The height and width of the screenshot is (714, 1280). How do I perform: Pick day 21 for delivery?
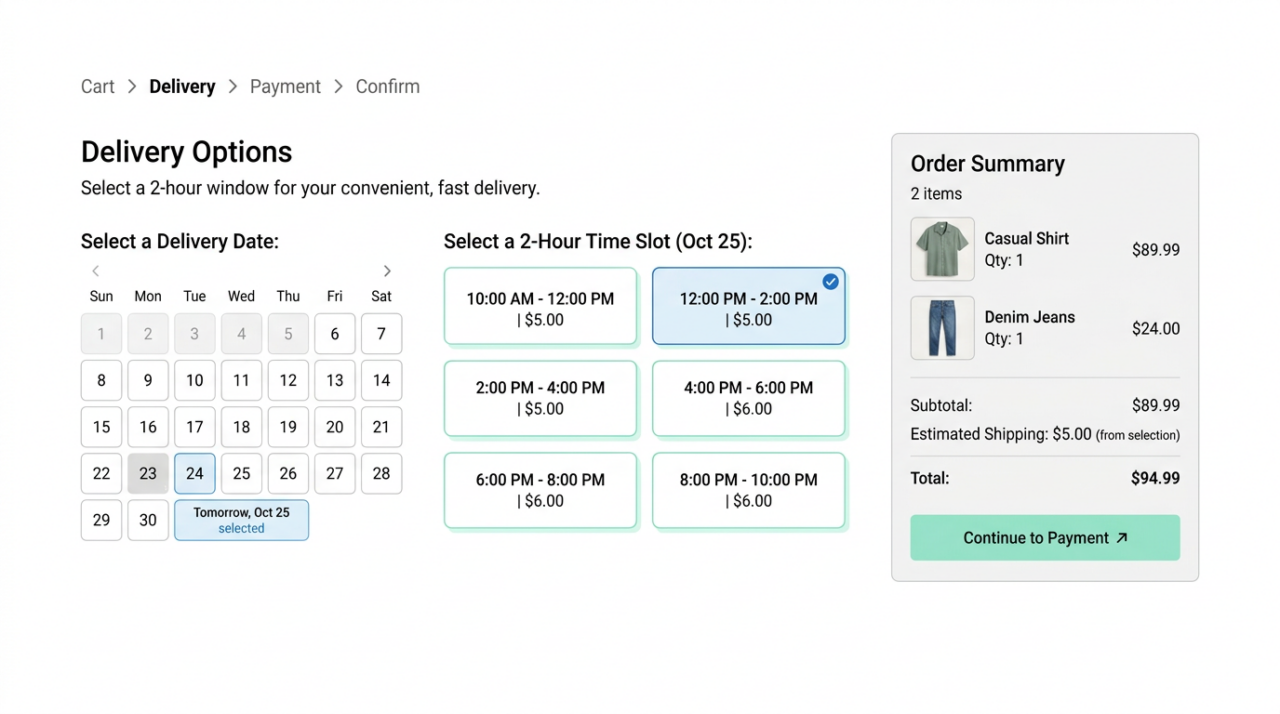point(381,427)
